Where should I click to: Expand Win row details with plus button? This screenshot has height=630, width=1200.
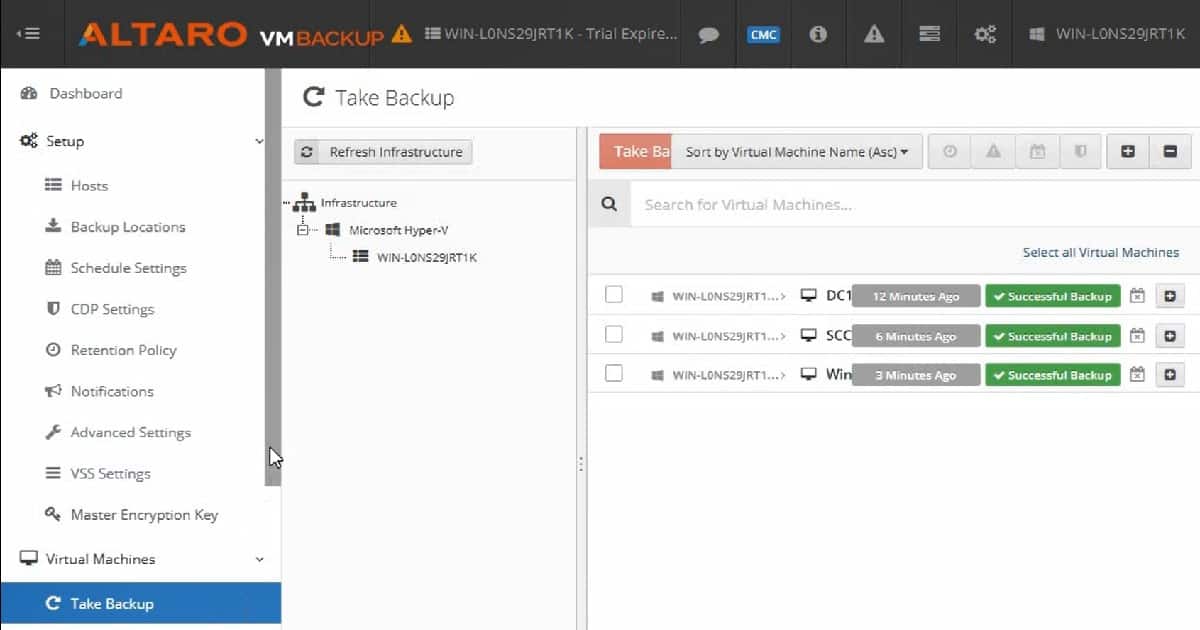(1170, 375)
